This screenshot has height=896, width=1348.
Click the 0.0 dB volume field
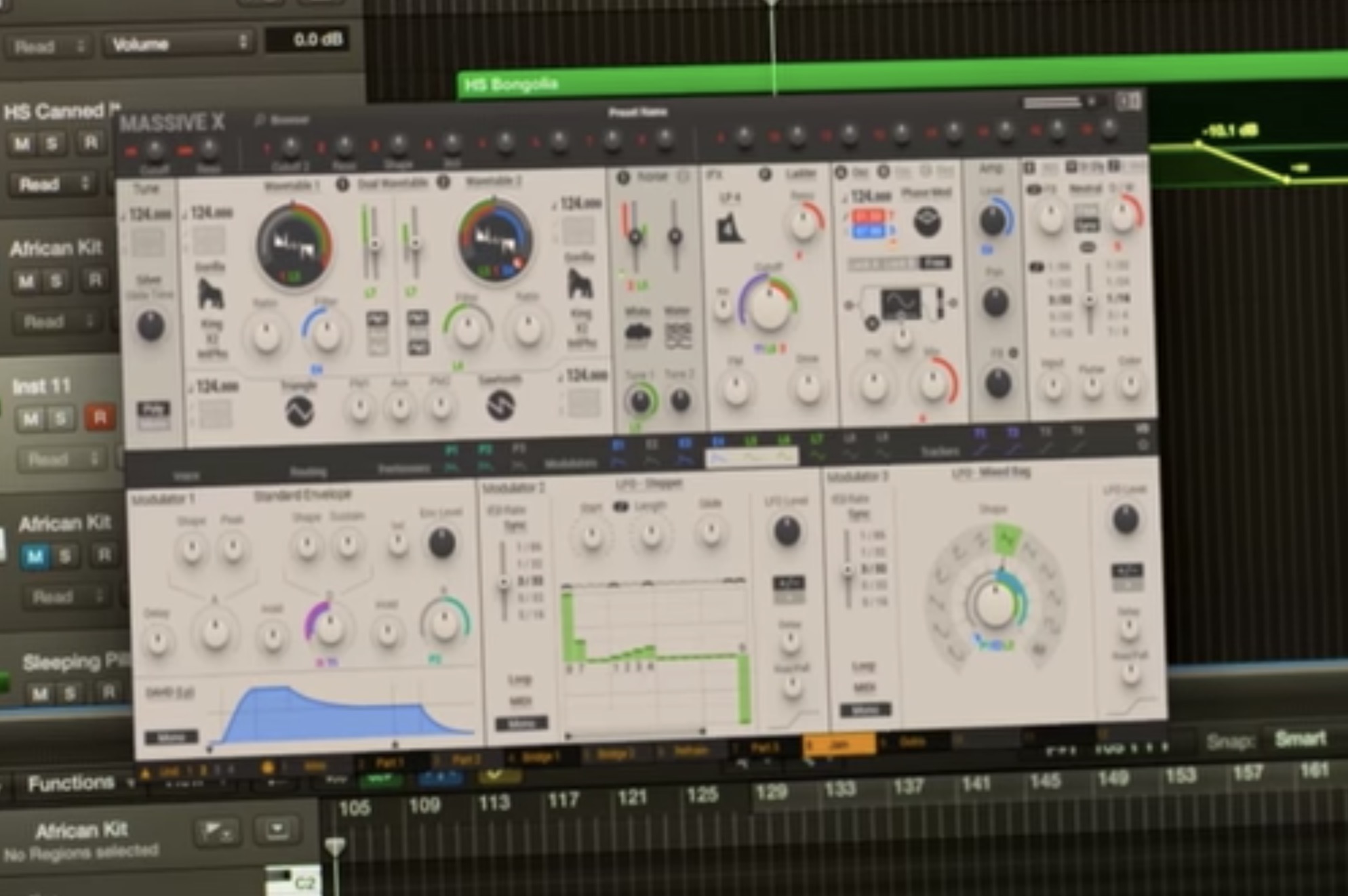click(x=307, y=39)
